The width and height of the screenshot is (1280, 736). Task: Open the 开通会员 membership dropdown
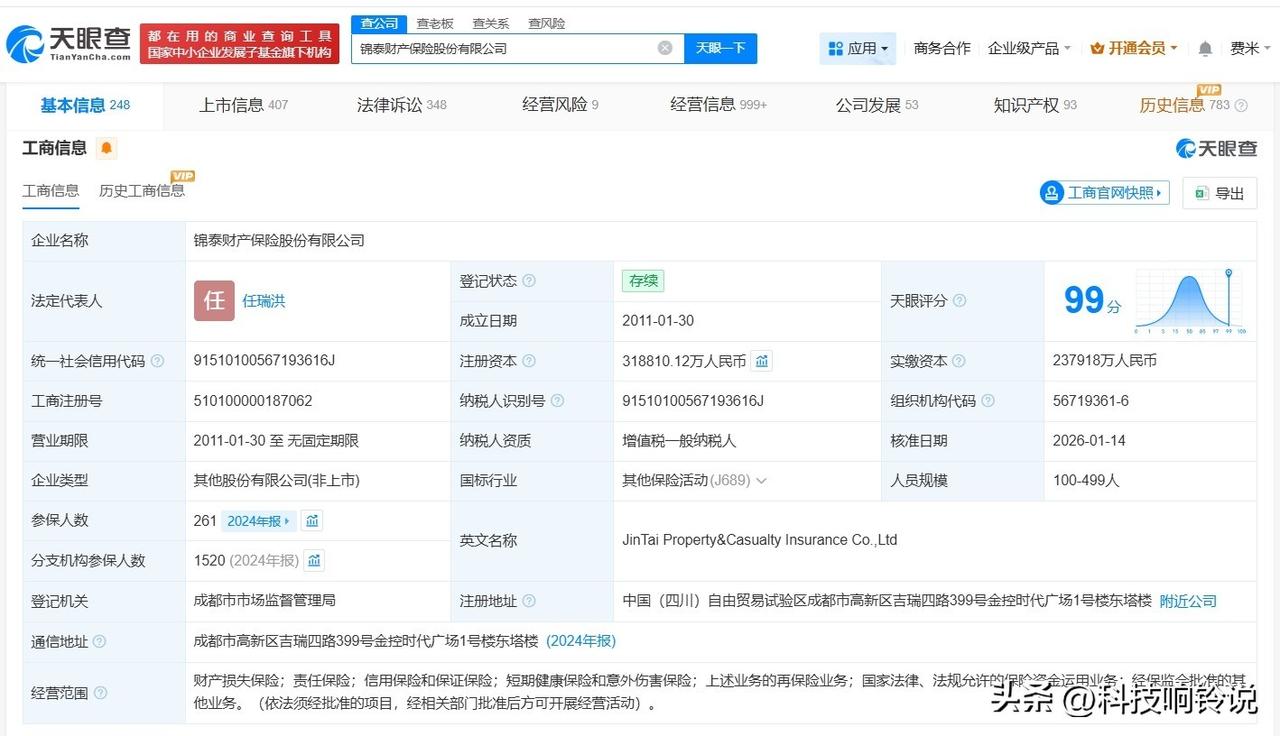coord(1134,48)
